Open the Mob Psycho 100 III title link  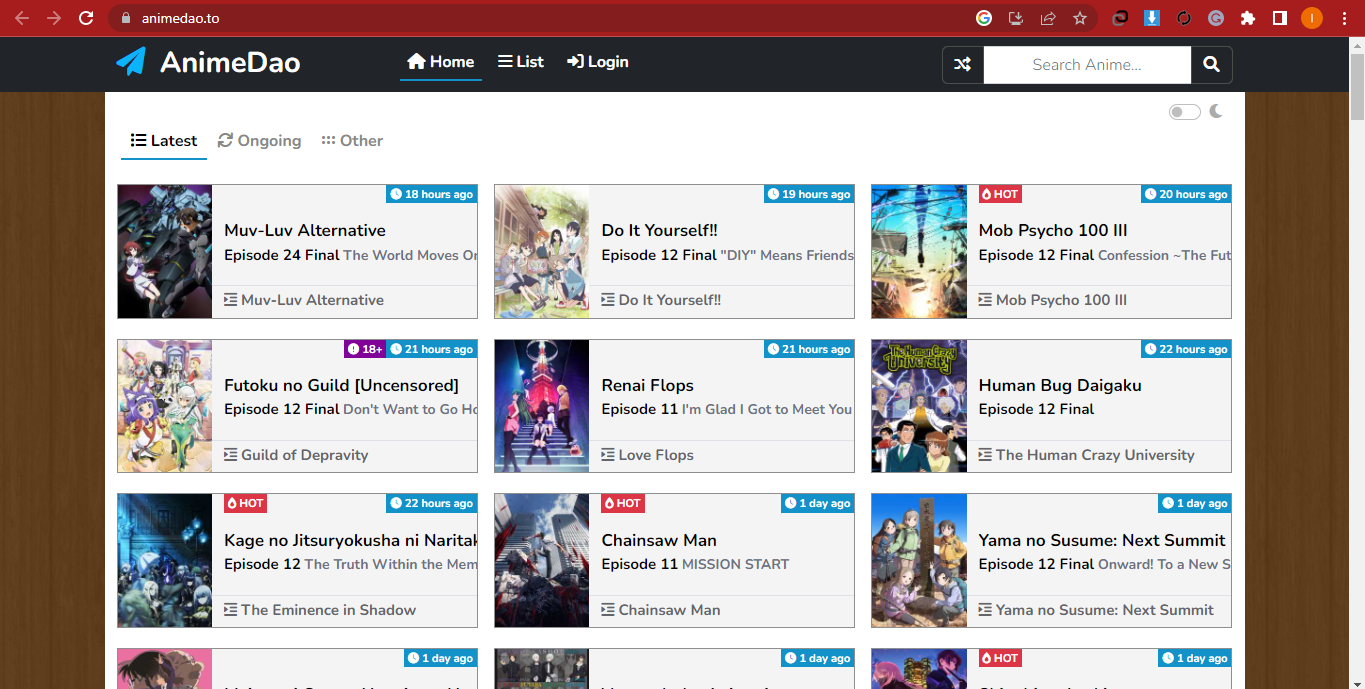[1053, 230]
